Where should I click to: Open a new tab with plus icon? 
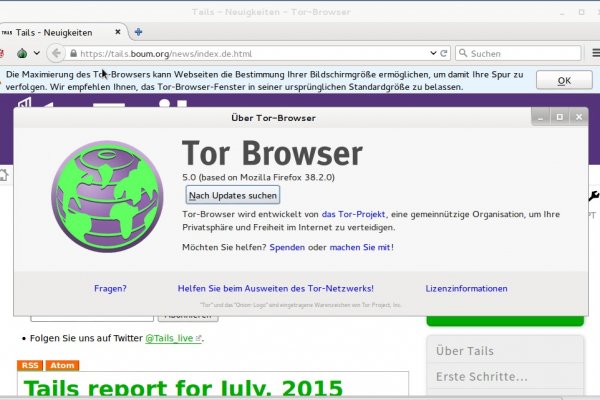pos(137,32)
